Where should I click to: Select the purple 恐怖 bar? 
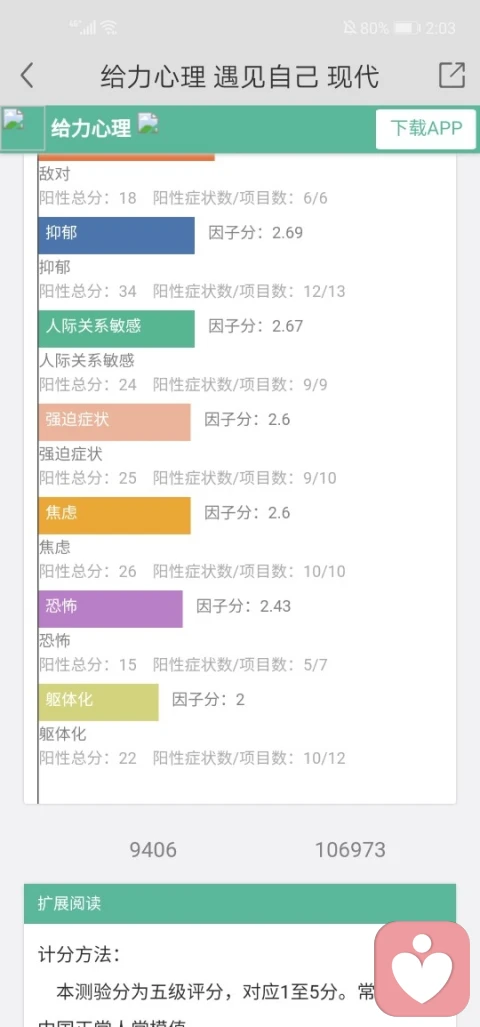pos(111,608)
